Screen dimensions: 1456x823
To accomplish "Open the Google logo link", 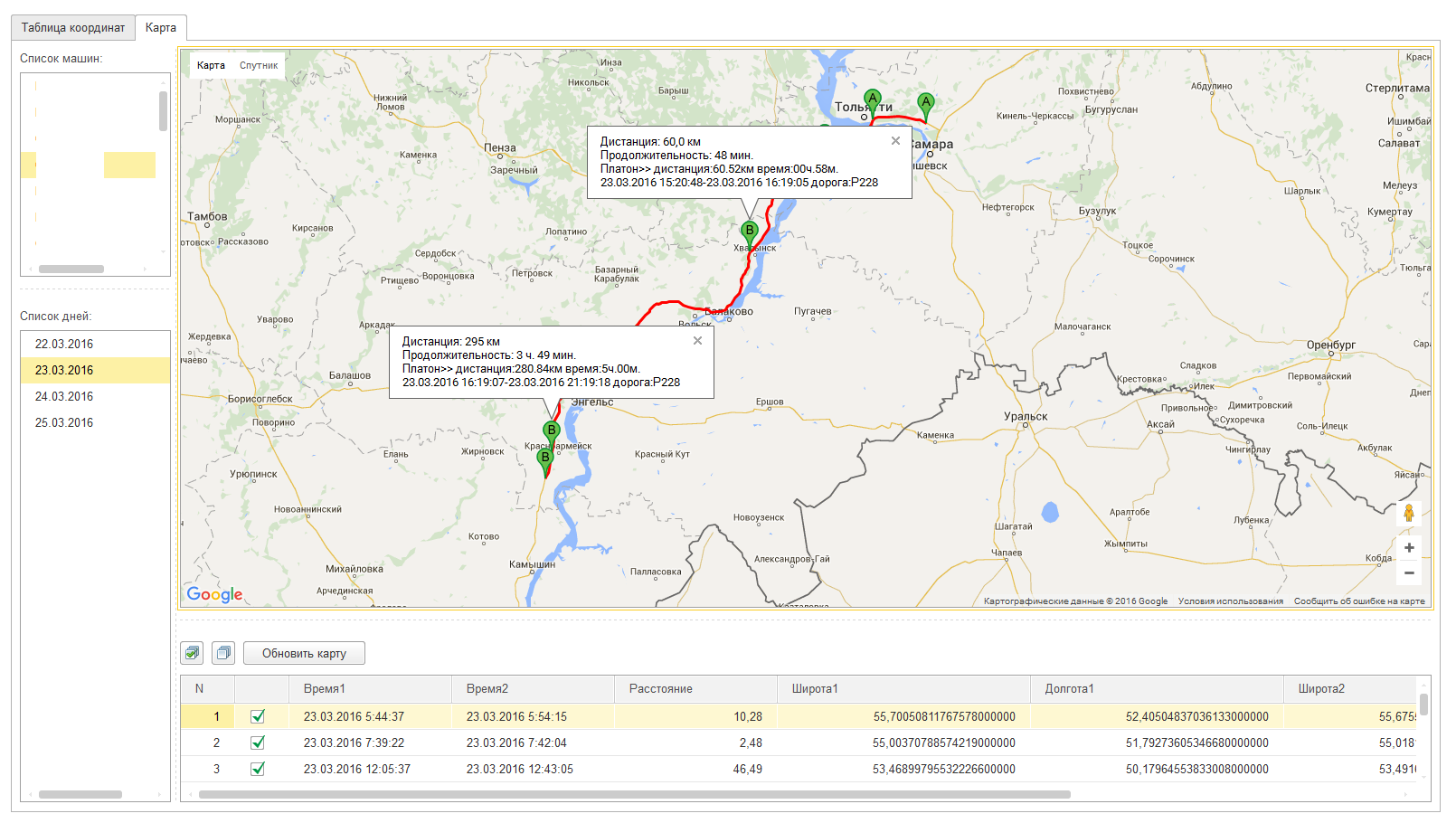I will click(x=214, y=594).
